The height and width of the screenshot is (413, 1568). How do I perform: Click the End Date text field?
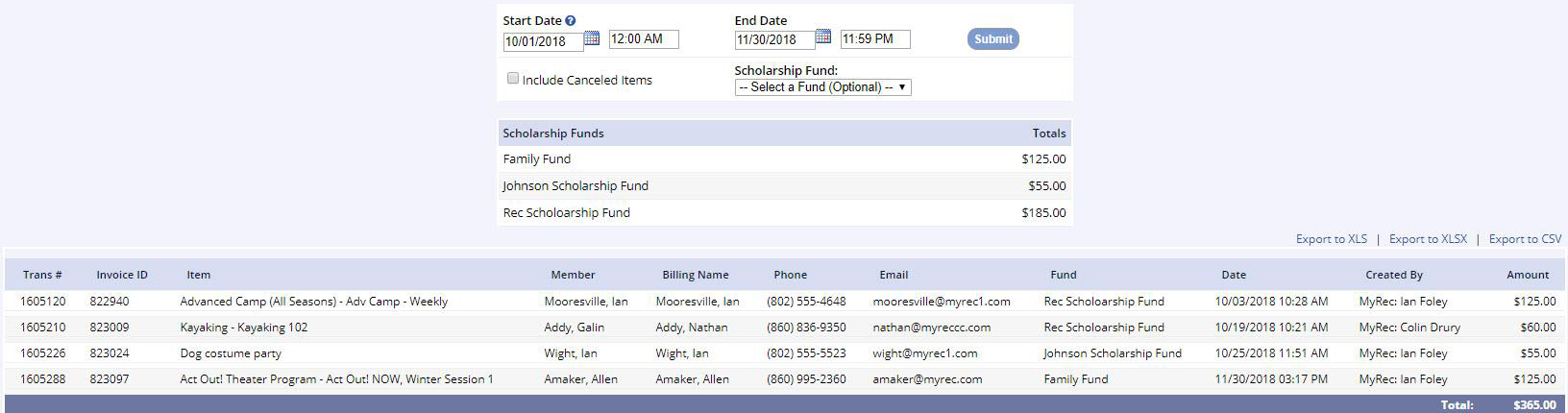pyautogui.click(x=774, y=40)
